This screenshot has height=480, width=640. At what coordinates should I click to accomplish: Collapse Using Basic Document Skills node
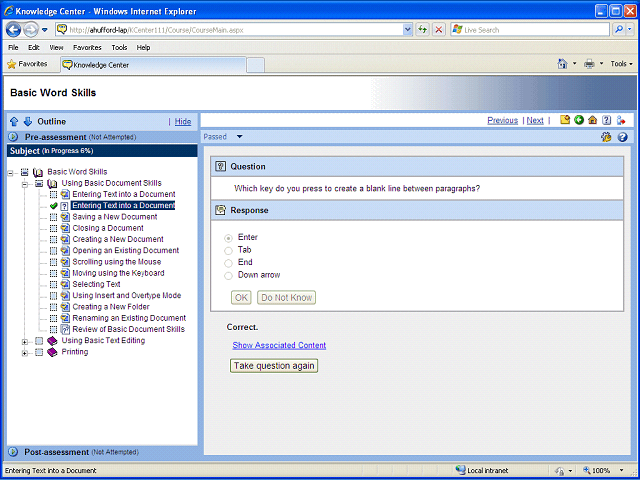click(25, 184)
